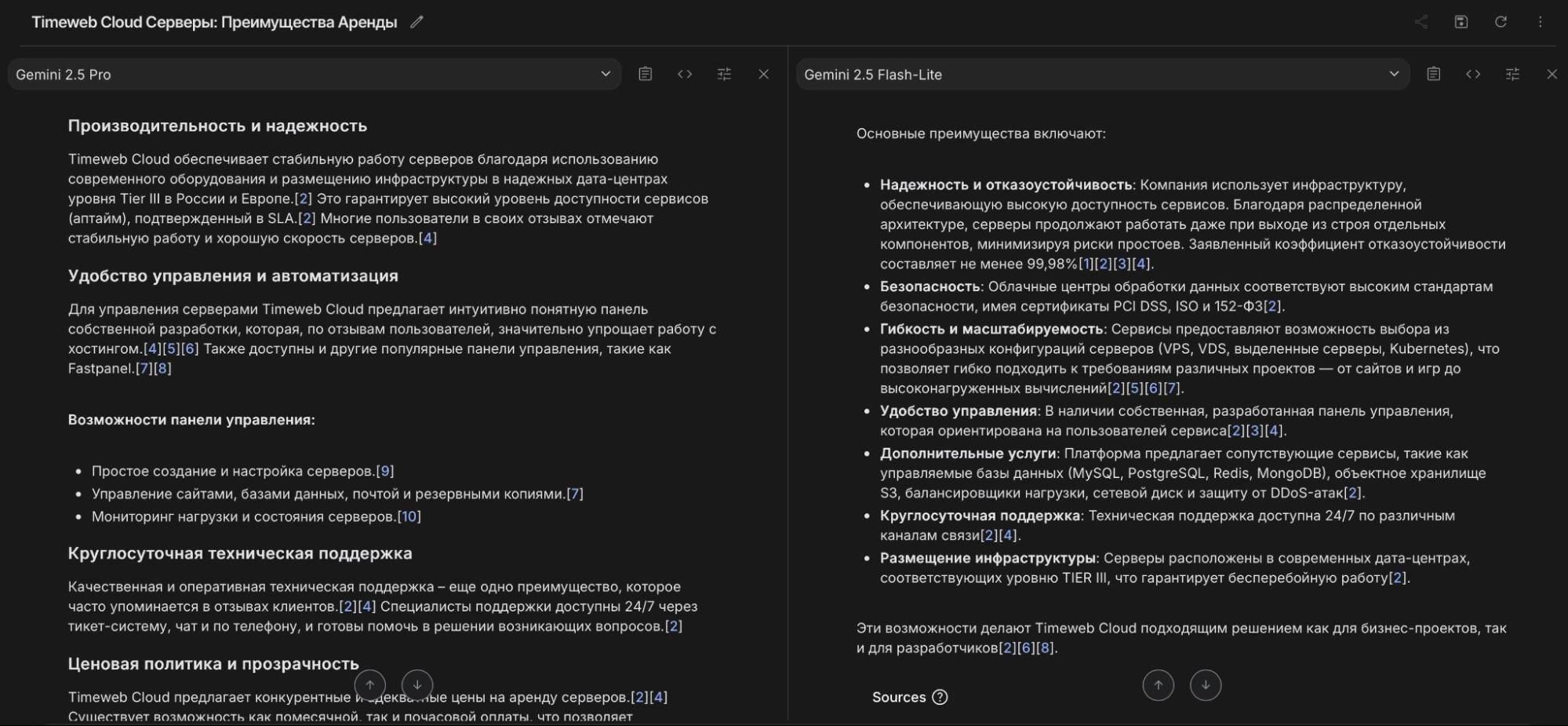Screen dimensions: 1568x726
Task: Click bold text 'Размещение инфраструктуры'
Action: tap(988, 558)
